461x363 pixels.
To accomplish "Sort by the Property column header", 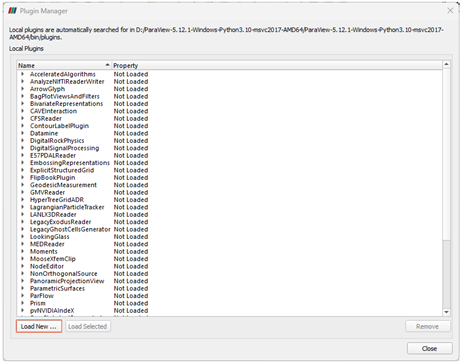I will pos(277,65).
